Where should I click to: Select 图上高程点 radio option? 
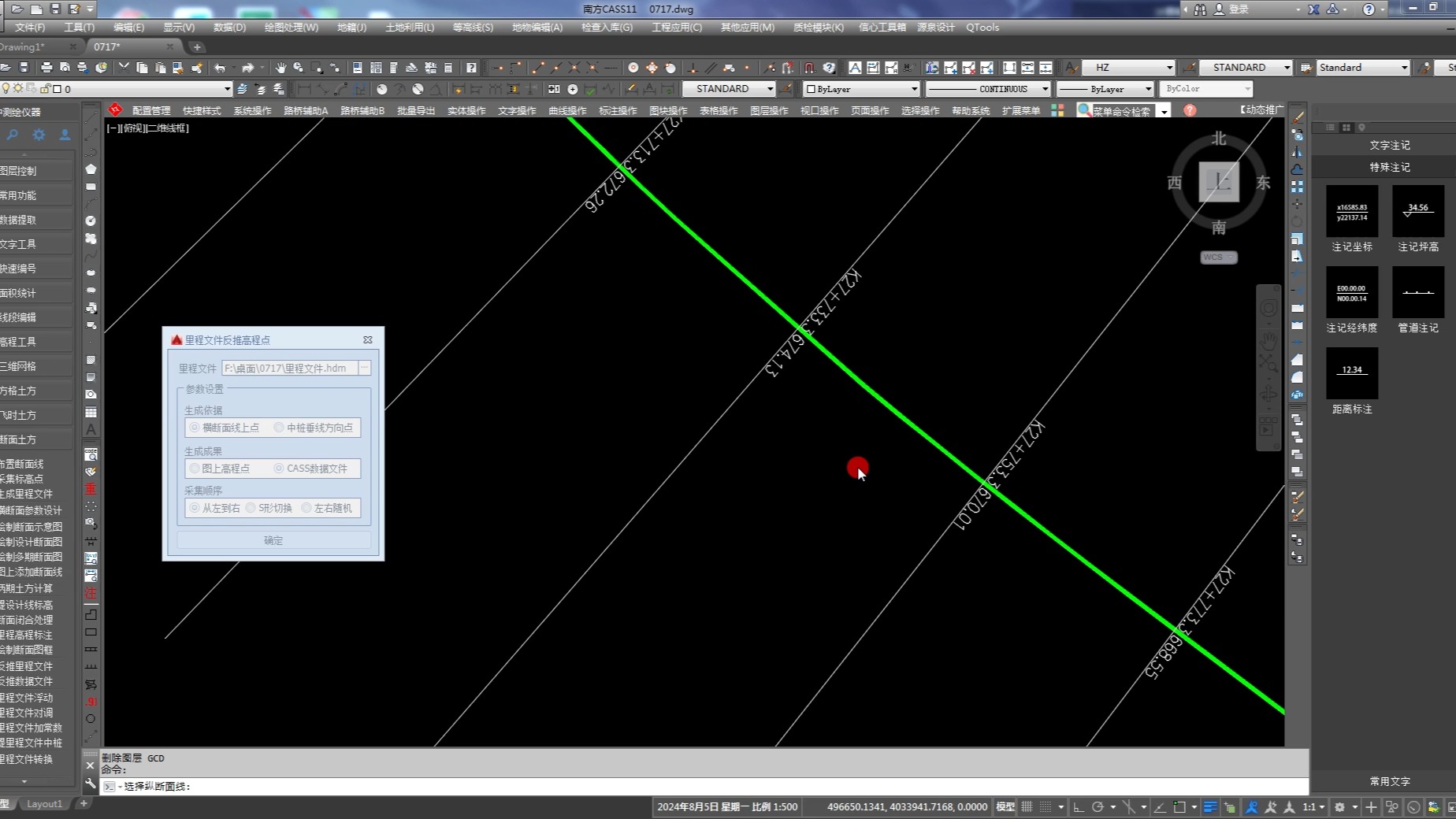(195, 469)
